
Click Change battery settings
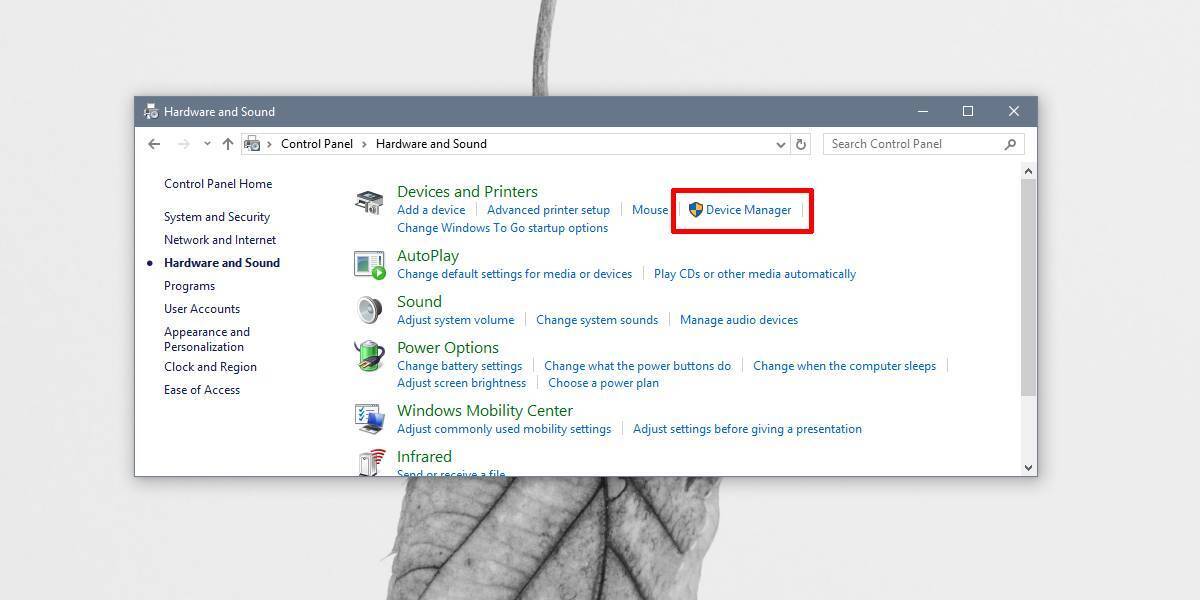[460, 365]
